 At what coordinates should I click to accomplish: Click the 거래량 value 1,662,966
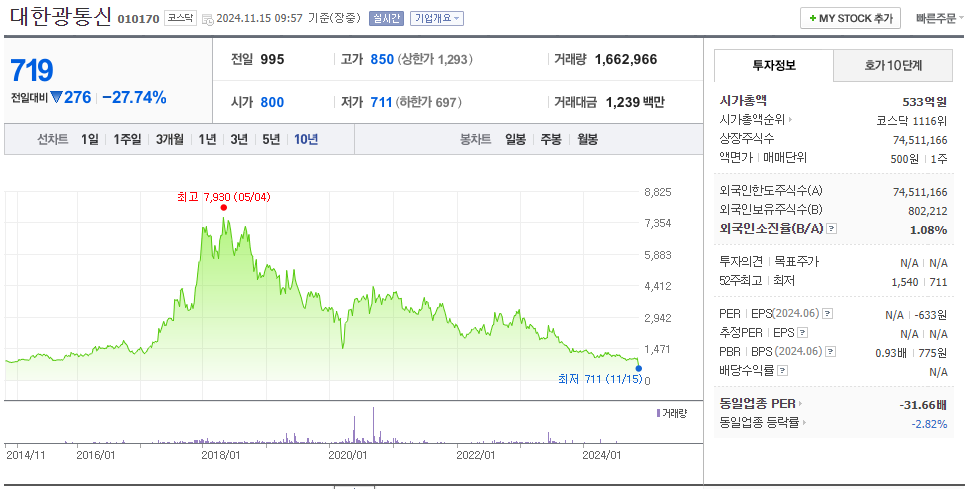point(626,59)
